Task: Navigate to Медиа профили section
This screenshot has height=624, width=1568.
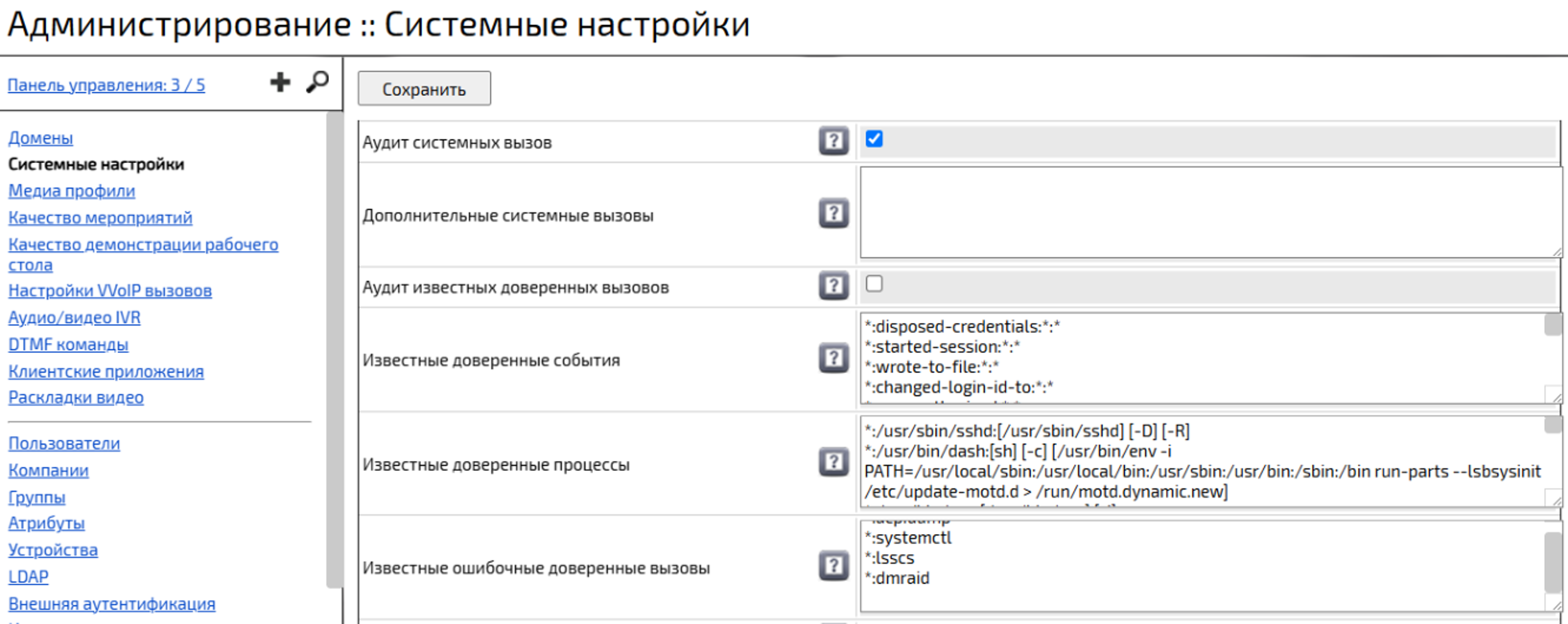Action: [x=71, y=192]
